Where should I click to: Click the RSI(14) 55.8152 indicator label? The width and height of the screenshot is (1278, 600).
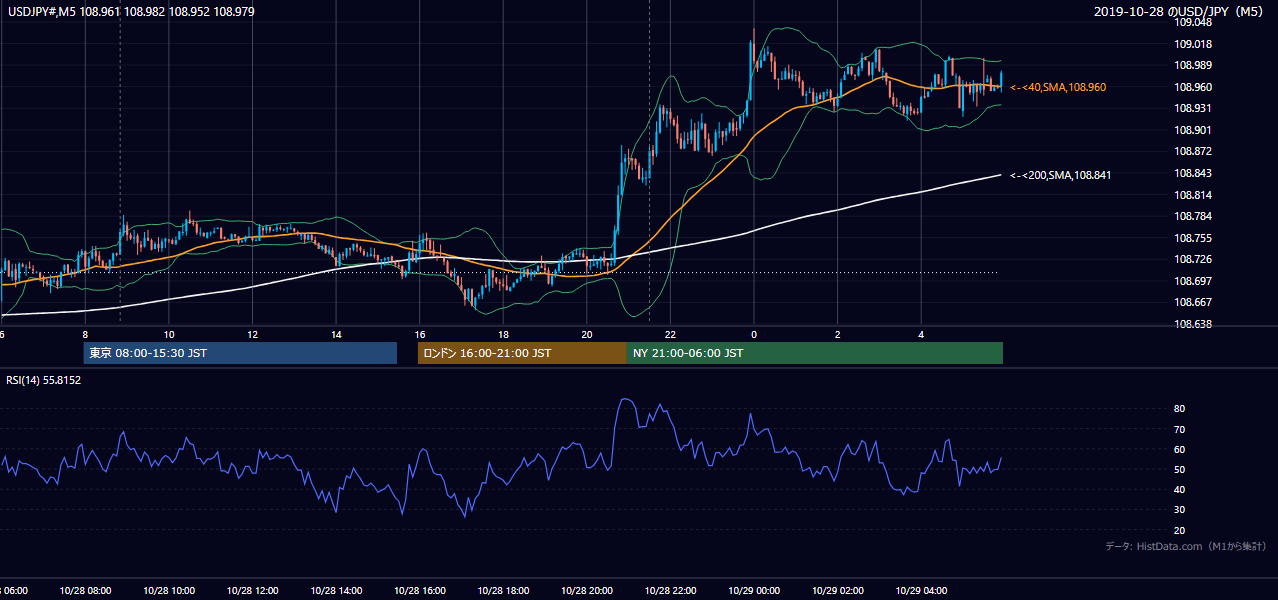[x=43, y=380]
